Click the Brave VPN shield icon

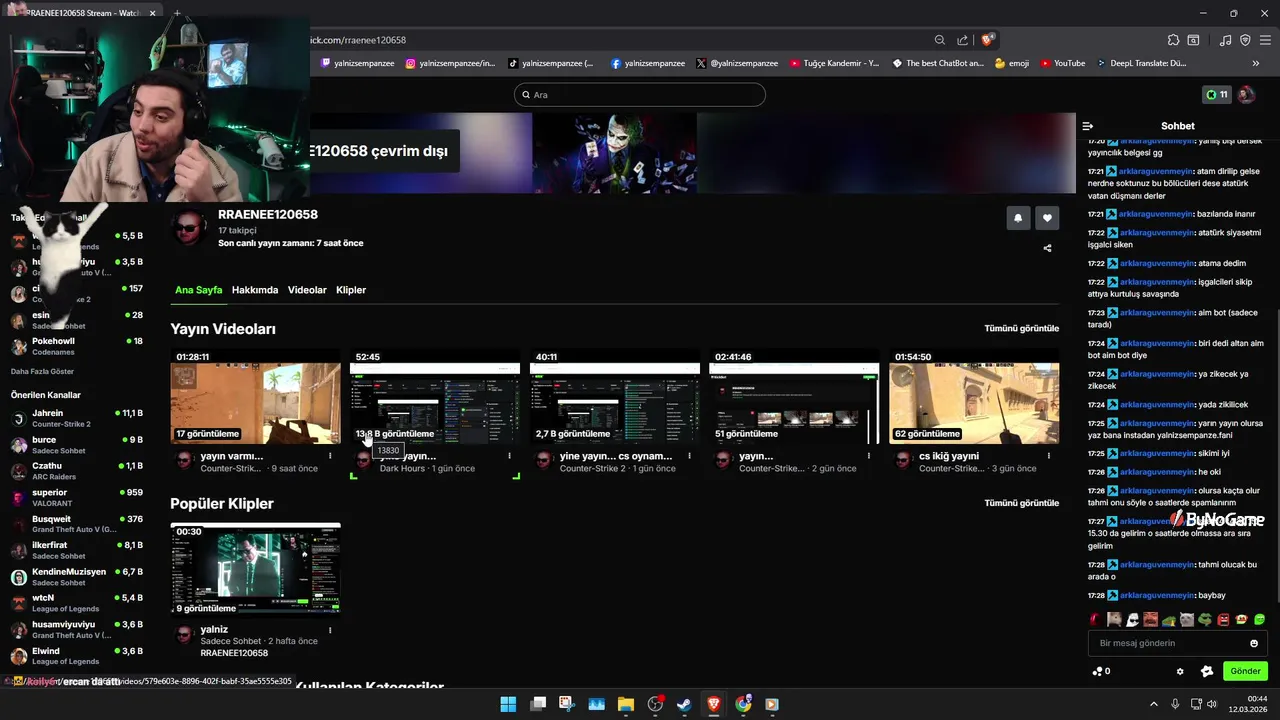(x=1245, y=40)
